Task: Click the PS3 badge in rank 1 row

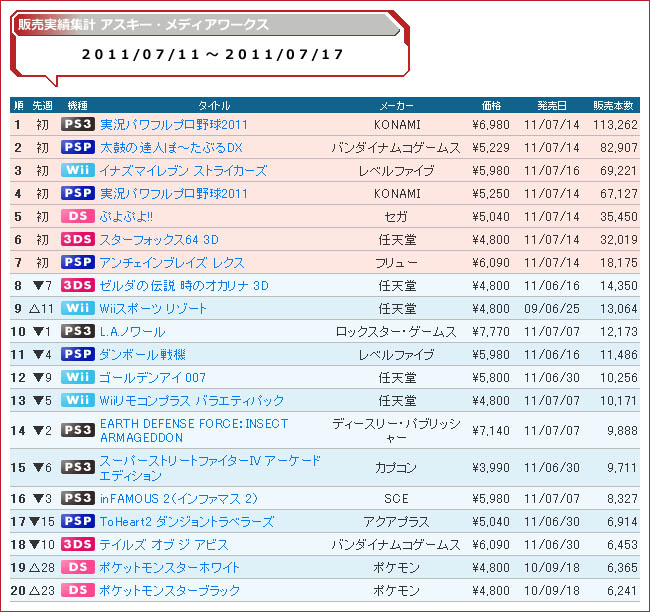Action: click(78, 124)
